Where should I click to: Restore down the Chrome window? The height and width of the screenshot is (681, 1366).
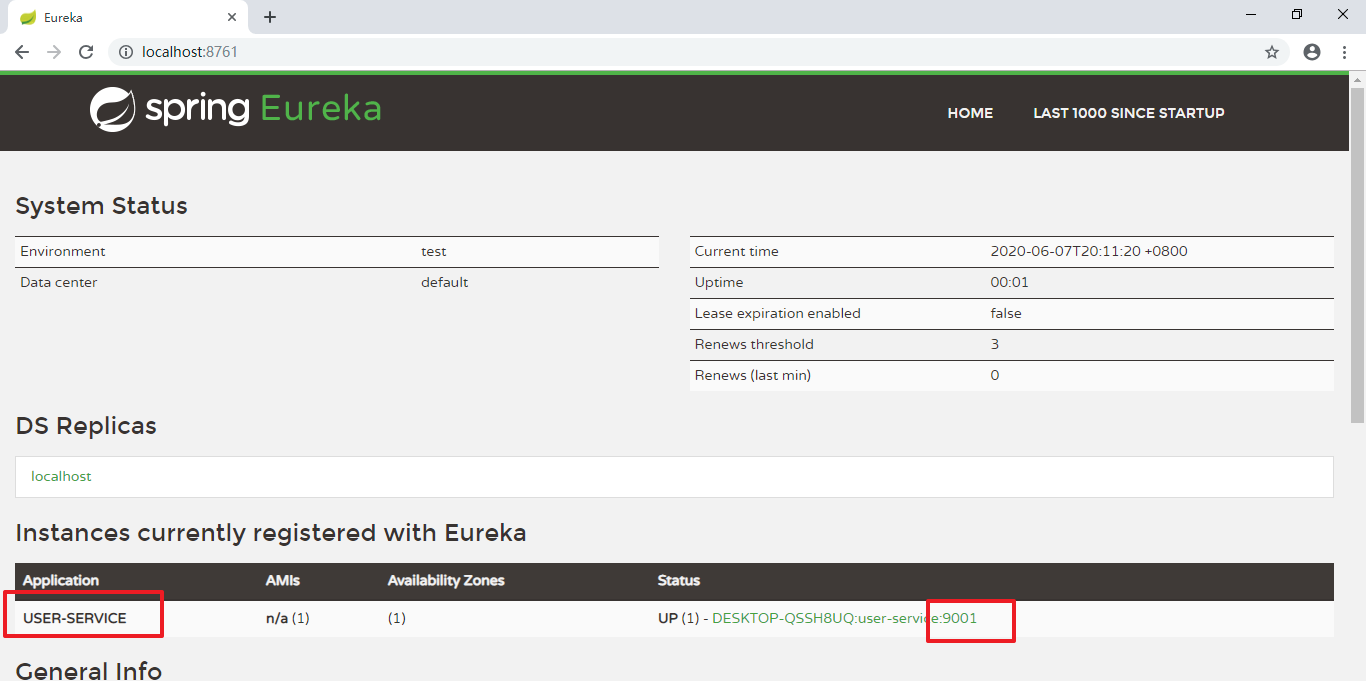pos(1297,14)
